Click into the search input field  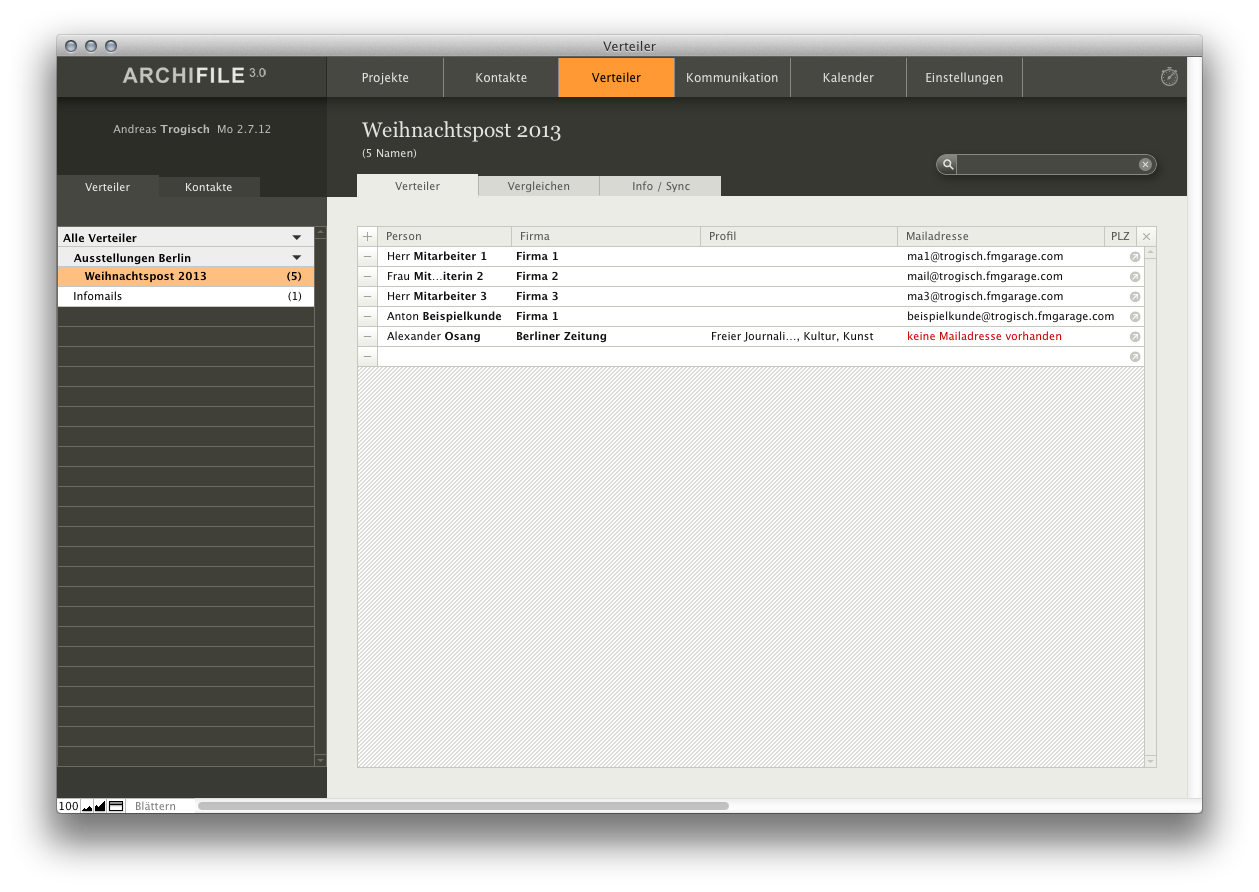coord(1045,164)
